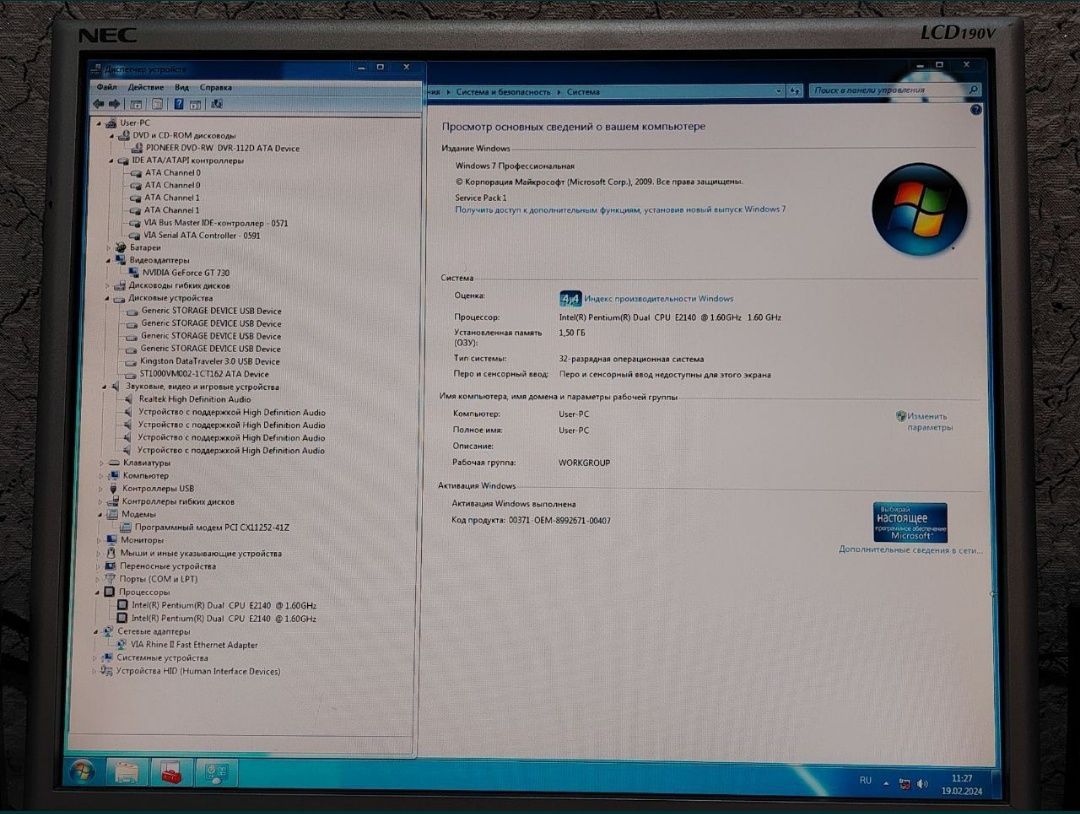Click the Система breadcrumb
This screenshot has width=1080, height=814.
point(583,92)
